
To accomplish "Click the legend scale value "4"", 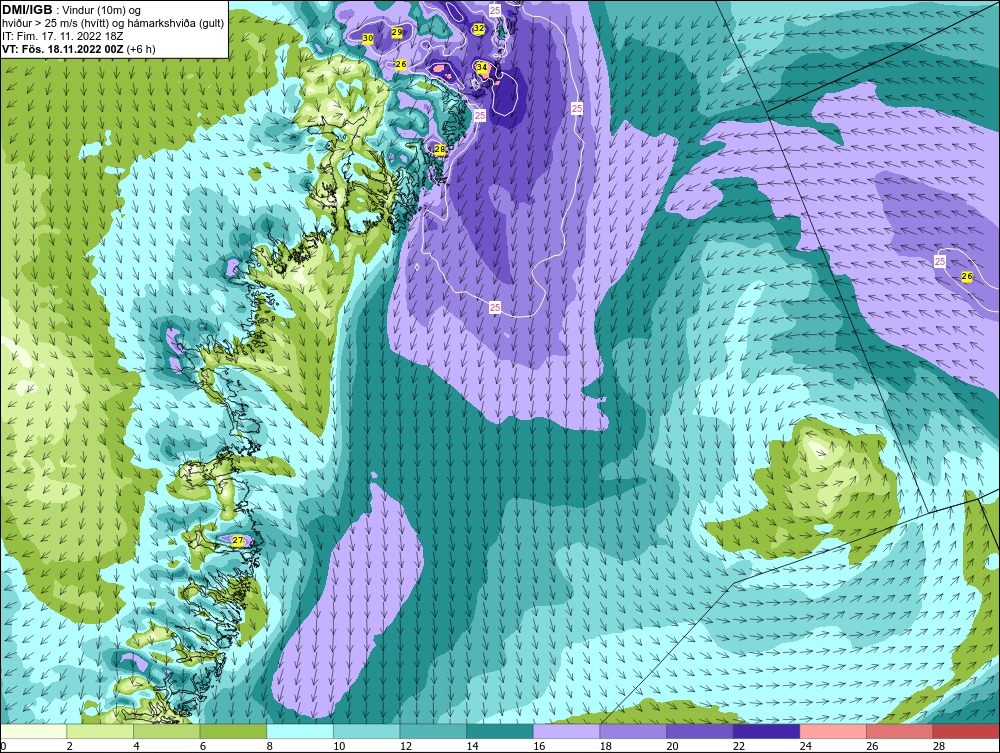I will [x=136, y=746].
